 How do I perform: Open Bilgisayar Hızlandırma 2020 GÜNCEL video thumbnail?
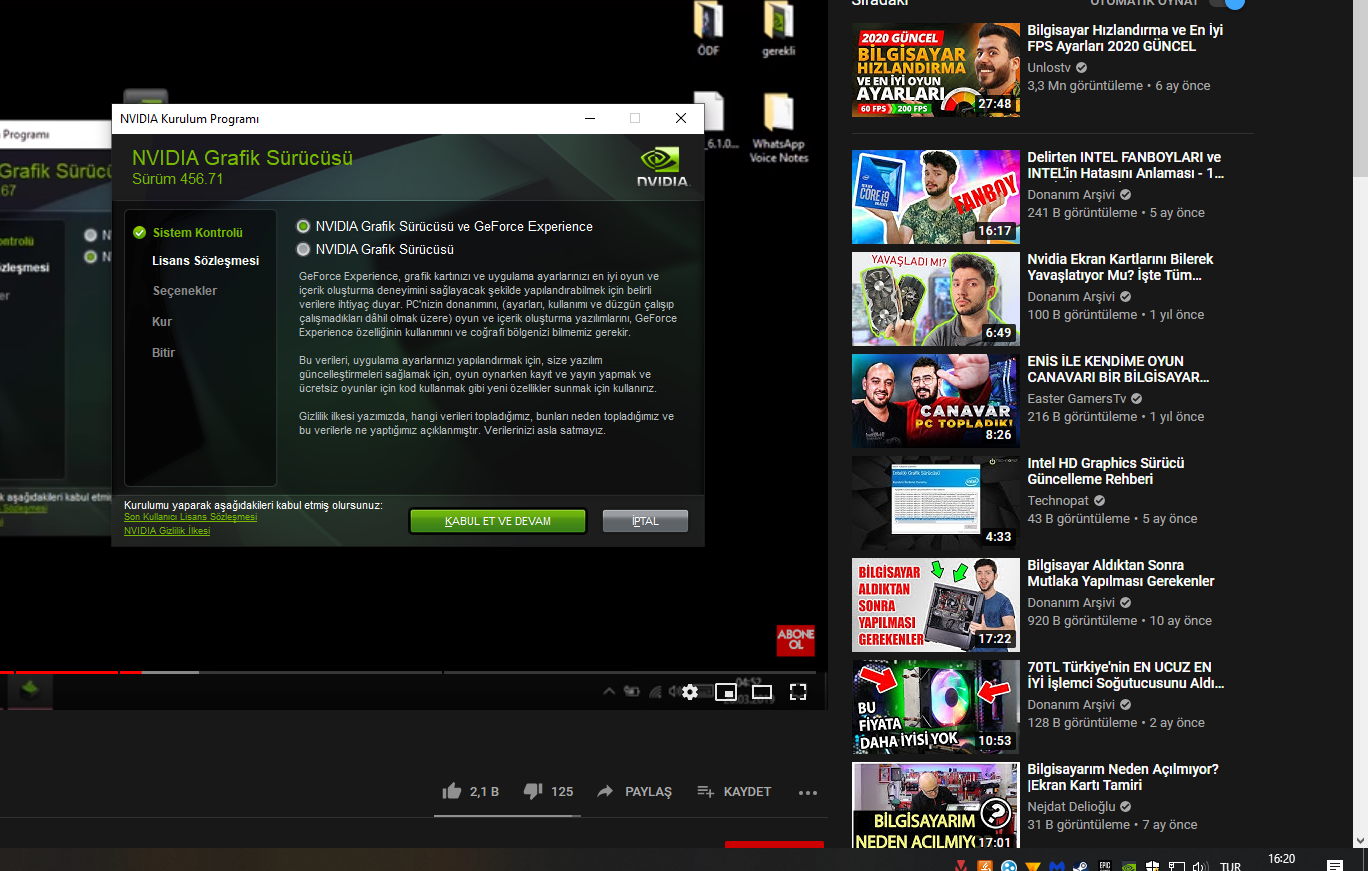coord(936,70)
